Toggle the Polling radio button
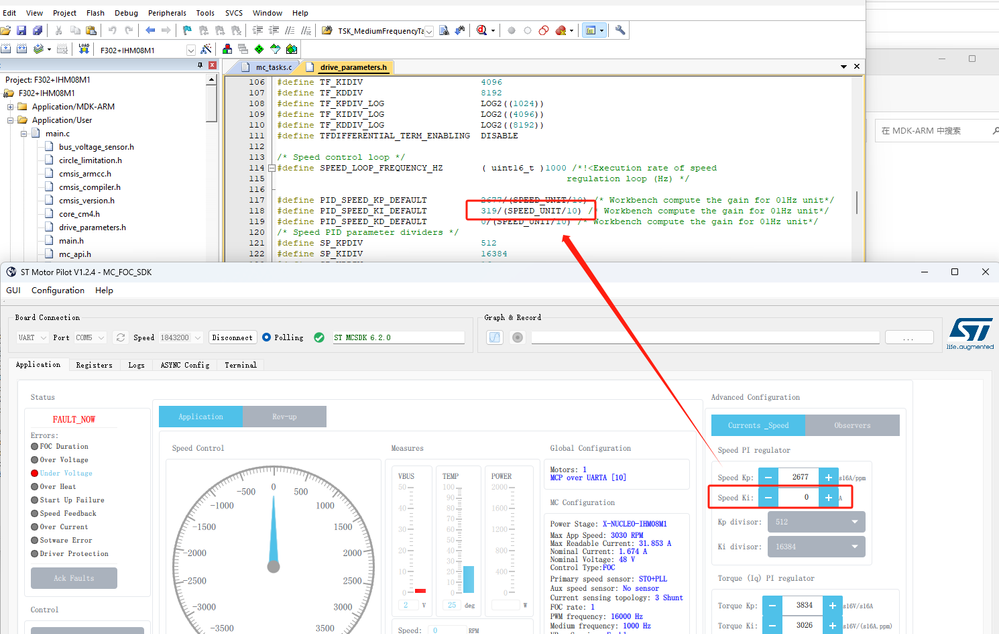 tap(266, 338)
